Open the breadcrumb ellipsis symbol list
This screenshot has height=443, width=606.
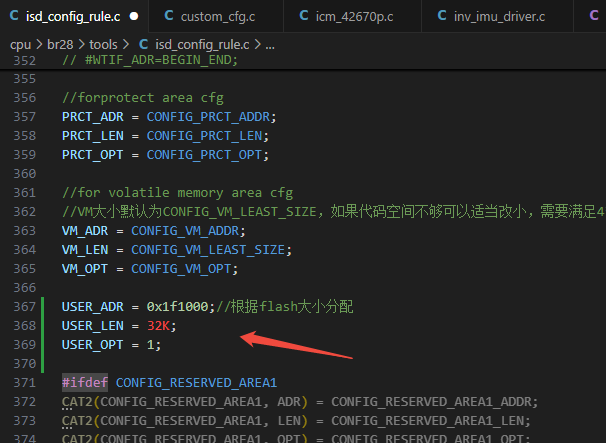click(270, 46)
